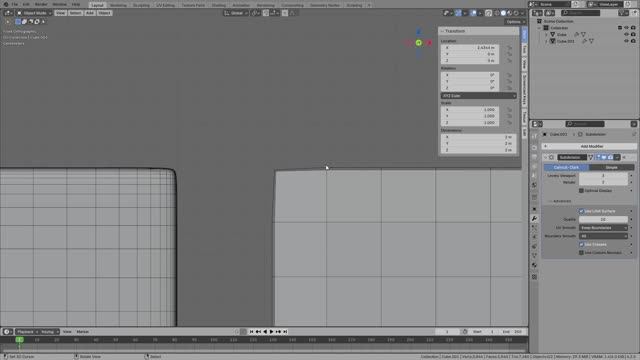Open the viewport Select menu button
Image resolution: width=640 pixels, height=360 pixels.
click(75, 13)
